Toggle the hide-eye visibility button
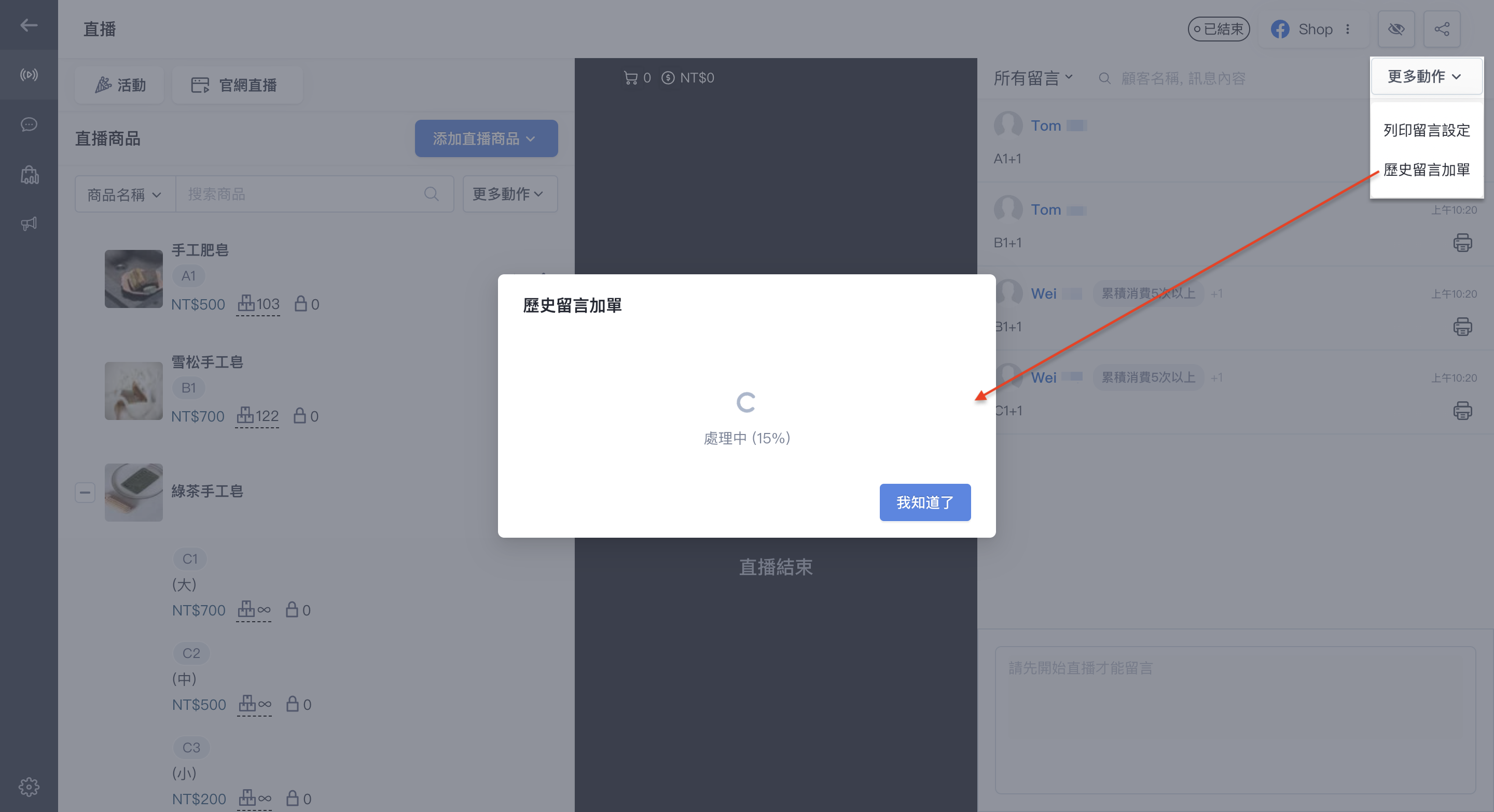 pyautogui.click(x=1396, y=29)
